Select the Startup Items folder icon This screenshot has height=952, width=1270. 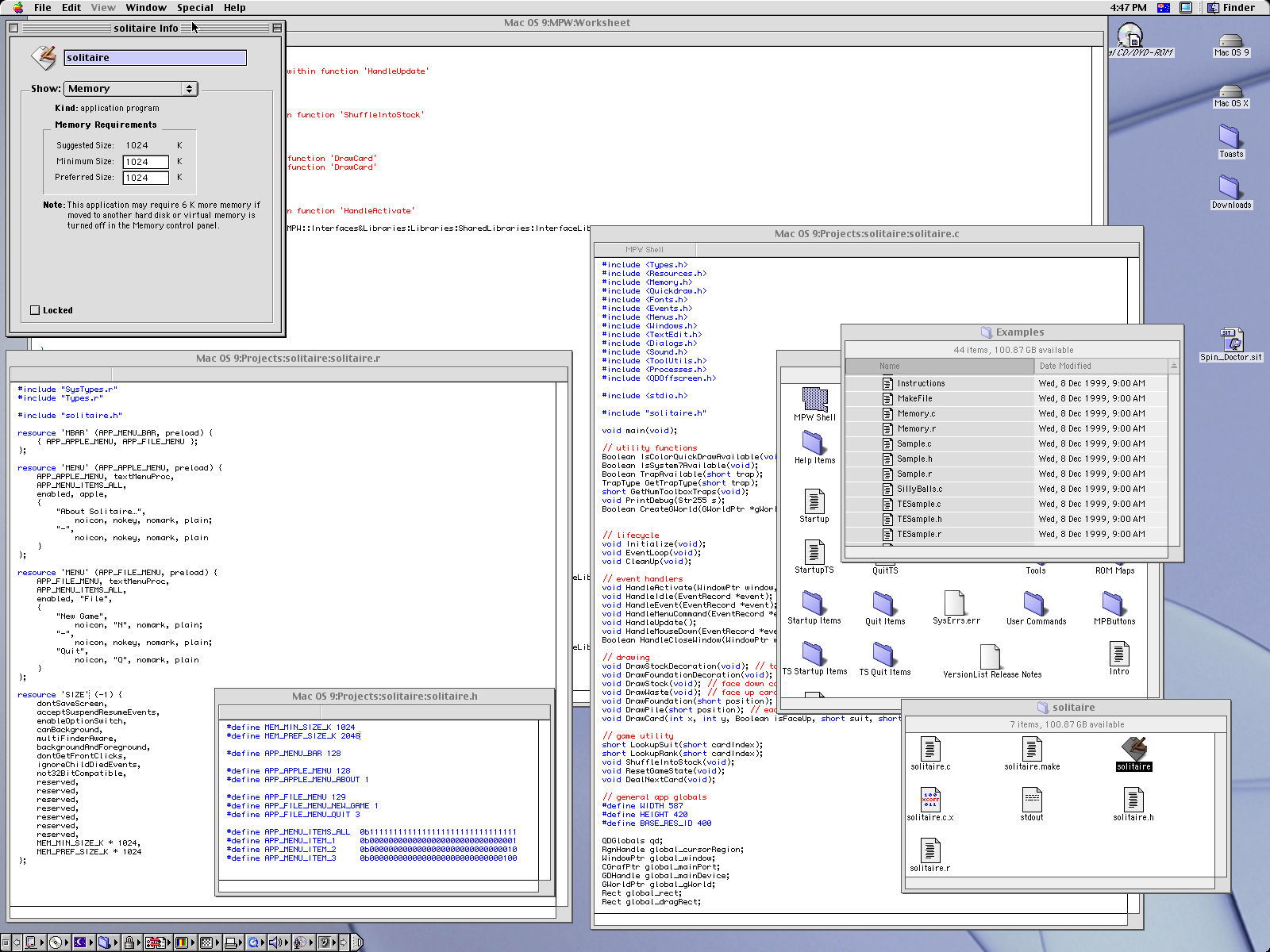click(814, 603)
